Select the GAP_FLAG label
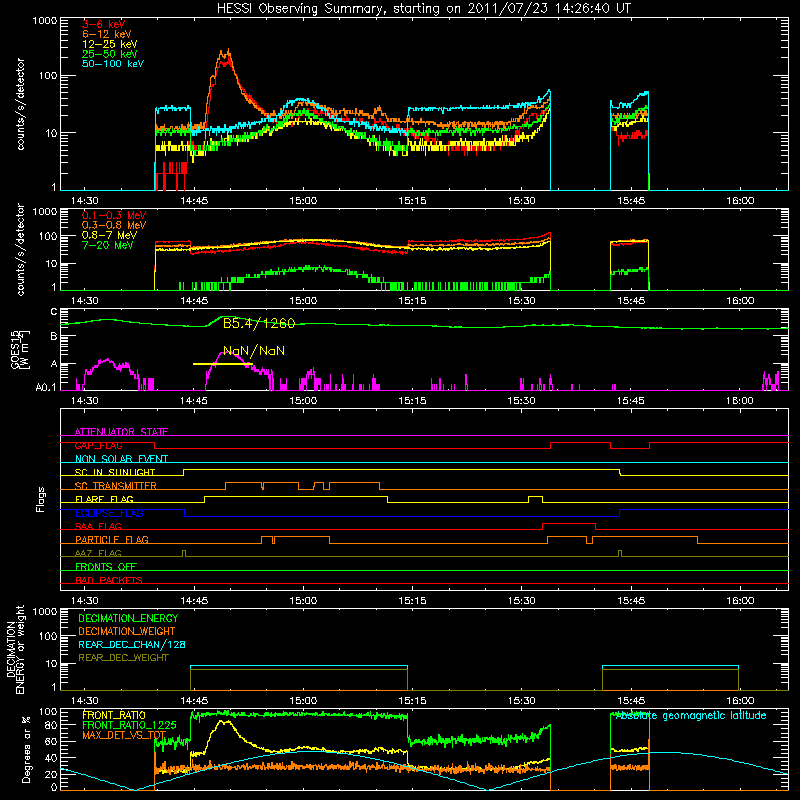800x800 pixels. pyautogui.click(x=98, y=445)
